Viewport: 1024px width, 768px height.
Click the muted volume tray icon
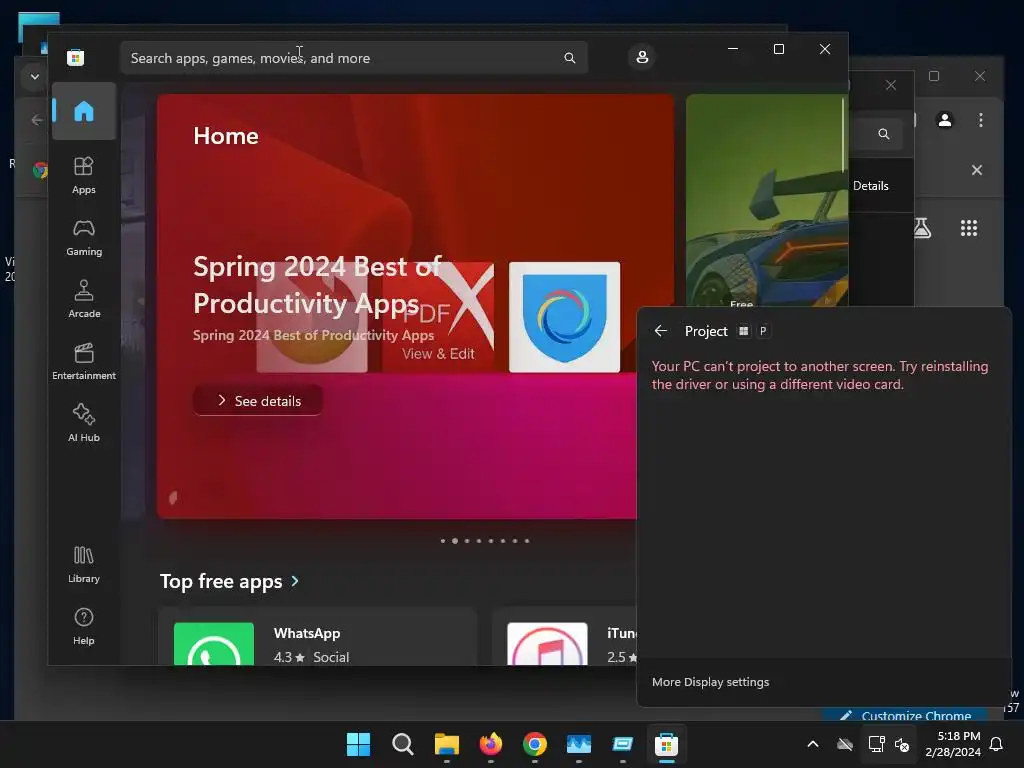(902, 744)
